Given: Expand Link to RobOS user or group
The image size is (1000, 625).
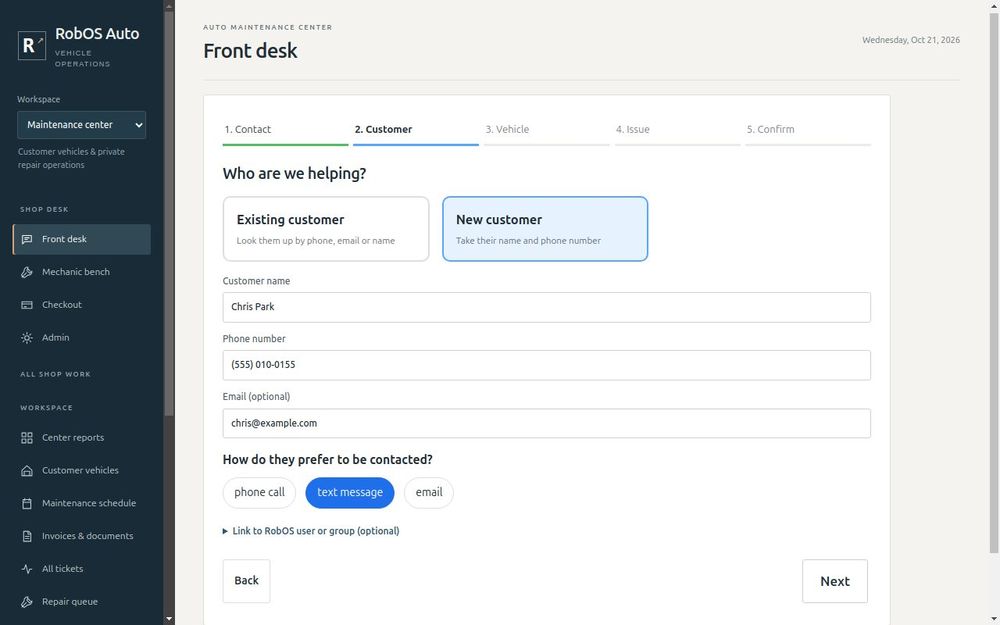Looking at the screenshot, I should tap(311, 531).
